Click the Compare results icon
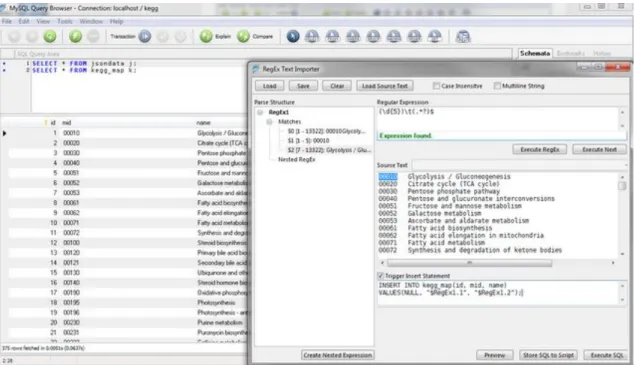 [x=243, y=36]
